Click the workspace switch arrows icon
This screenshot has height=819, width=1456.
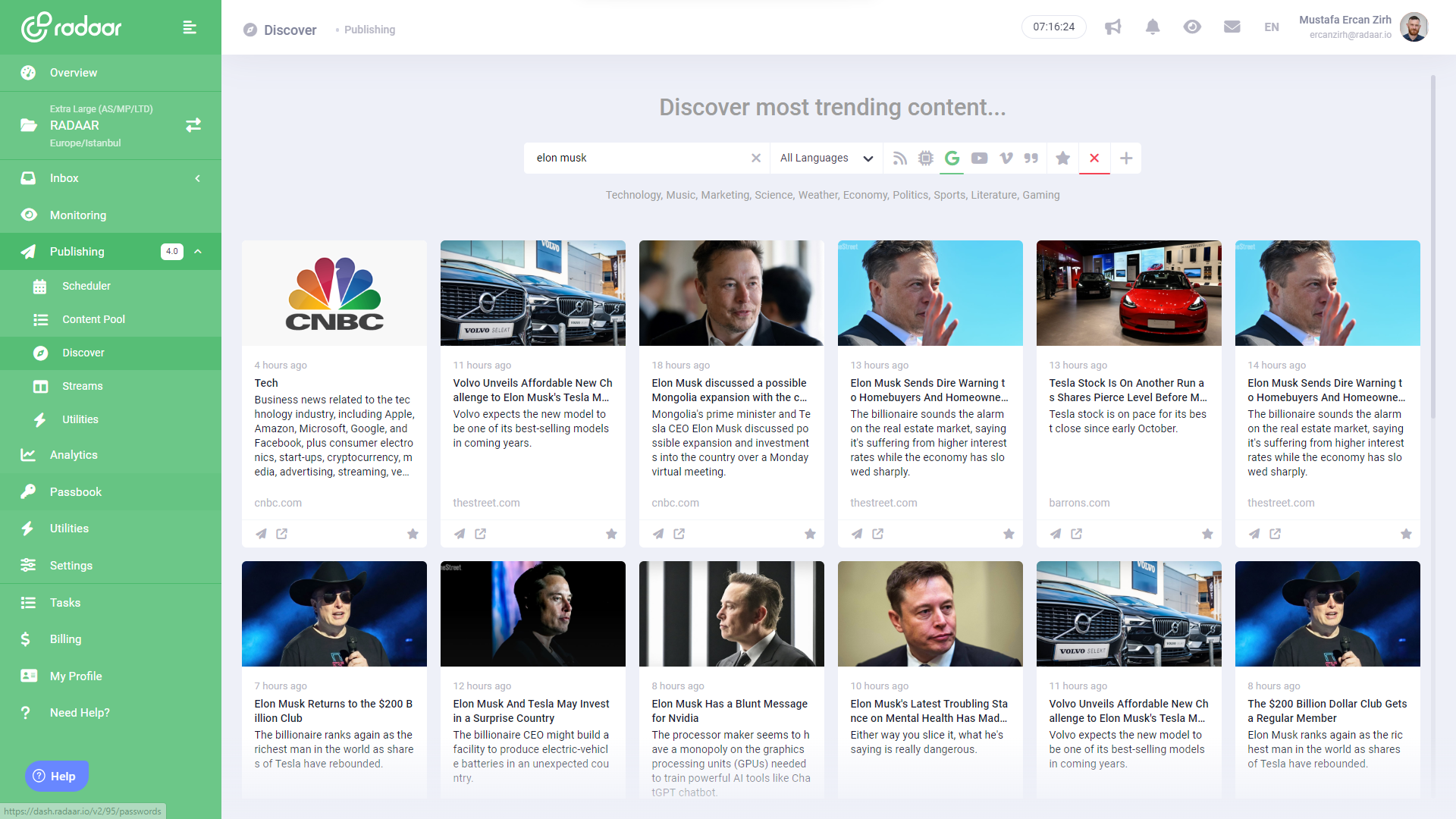193,125
